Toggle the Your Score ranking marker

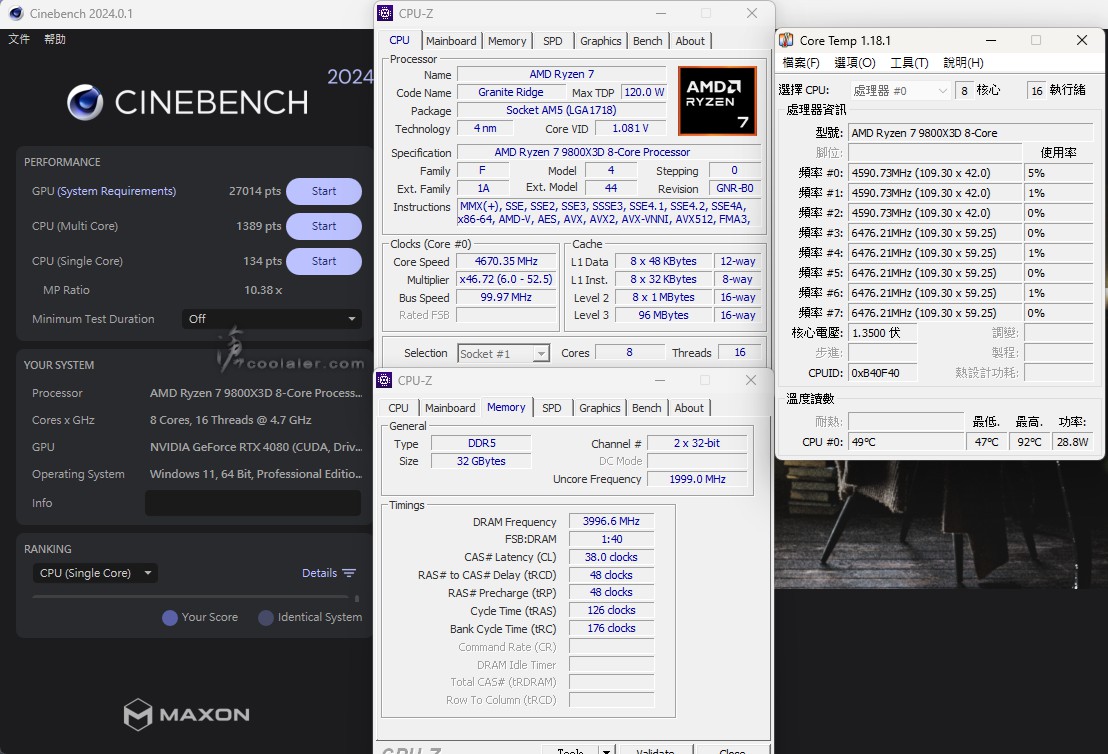click(x=170, y=618)
